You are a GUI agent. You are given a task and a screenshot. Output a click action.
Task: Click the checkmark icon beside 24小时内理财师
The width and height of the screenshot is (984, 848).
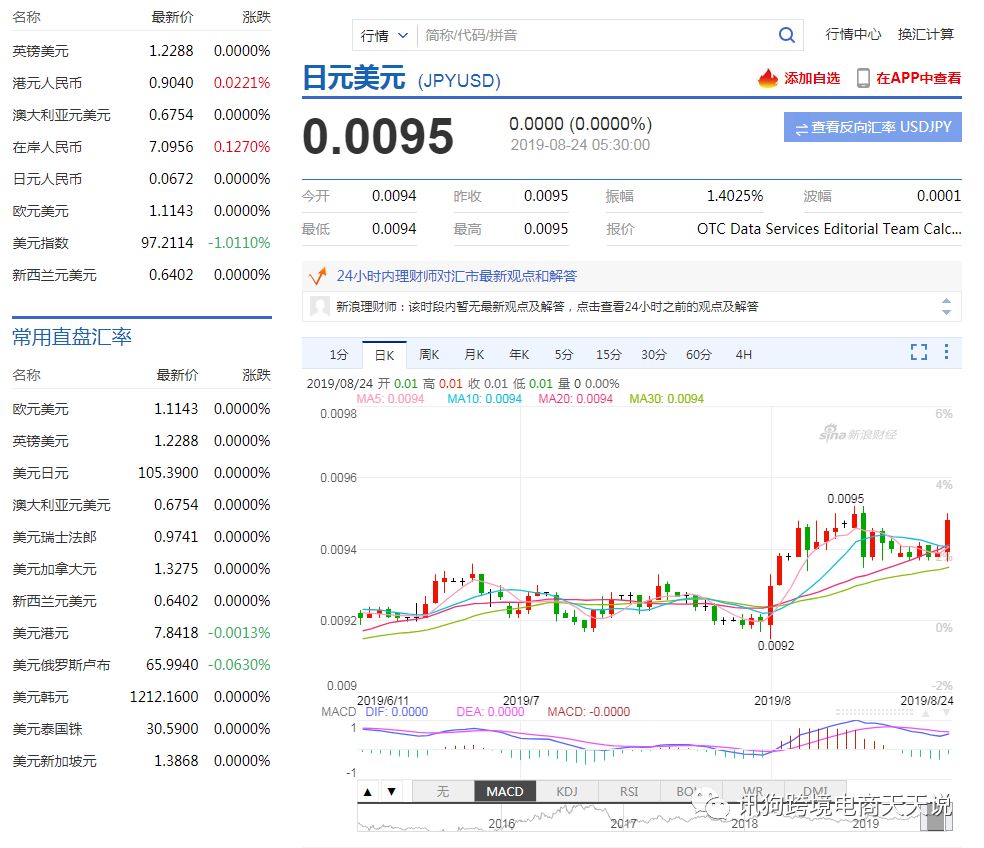(318, 276)
